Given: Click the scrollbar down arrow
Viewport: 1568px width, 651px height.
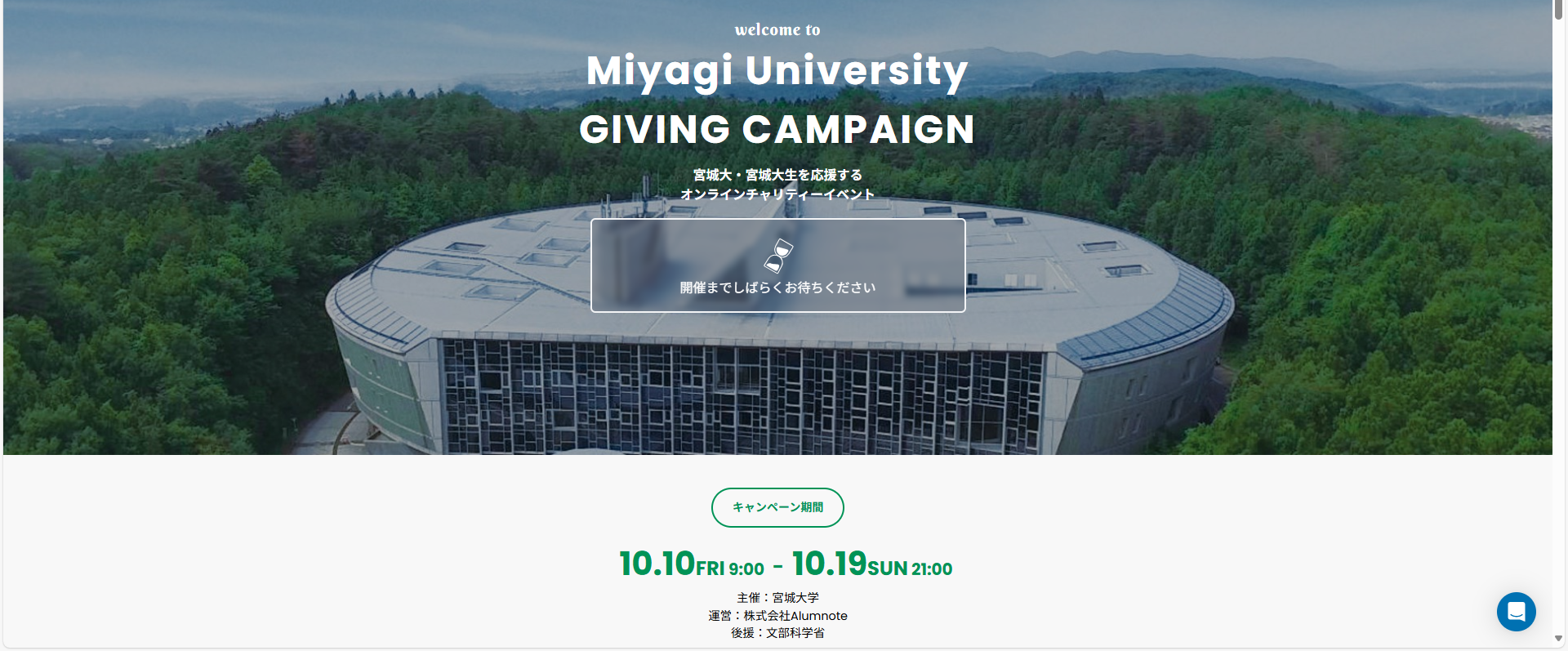Looking at the screenshot, I should tap(1559, 639).
